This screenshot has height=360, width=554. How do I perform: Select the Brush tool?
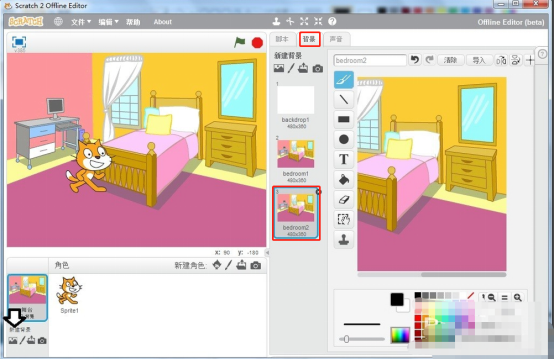(x=344, y=79)
